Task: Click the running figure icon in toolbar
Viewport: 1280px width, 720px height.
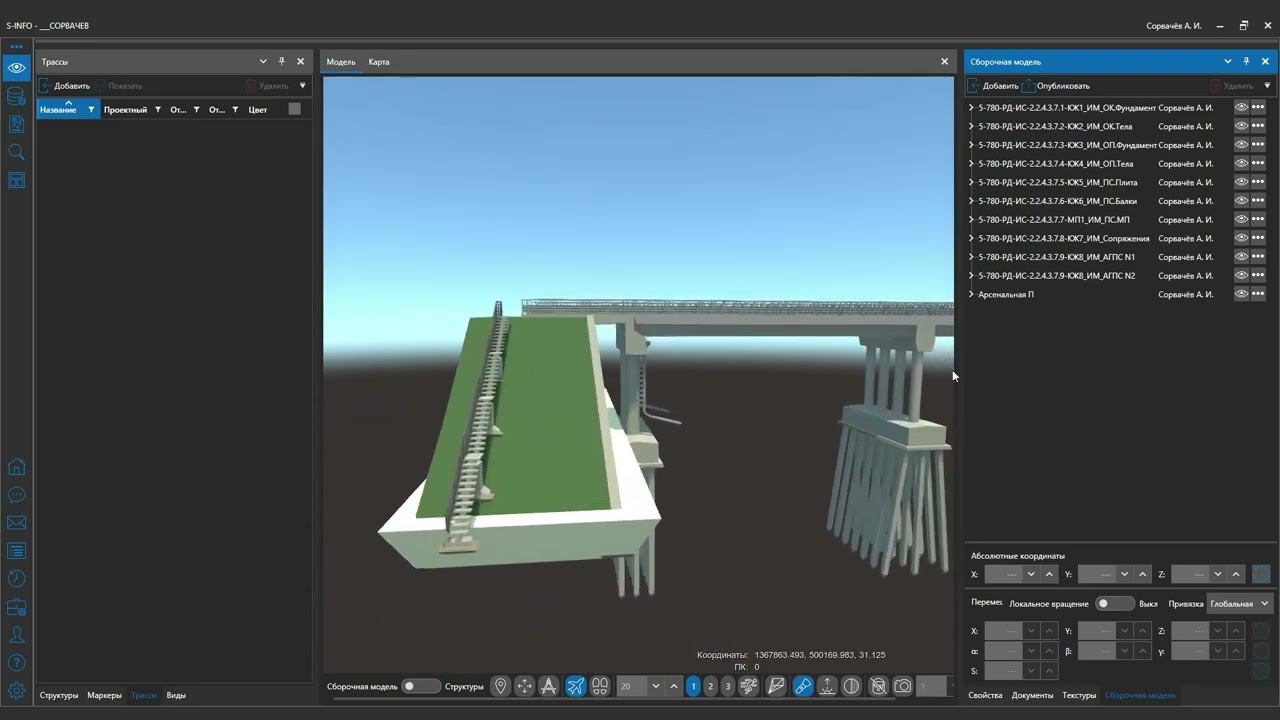Action: pos(749,686)
